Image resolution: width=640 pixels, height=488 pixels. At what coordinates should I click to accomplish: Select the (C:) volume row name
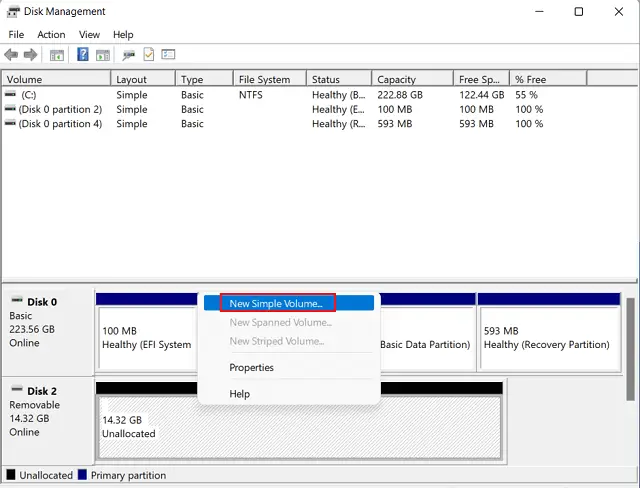29,95
